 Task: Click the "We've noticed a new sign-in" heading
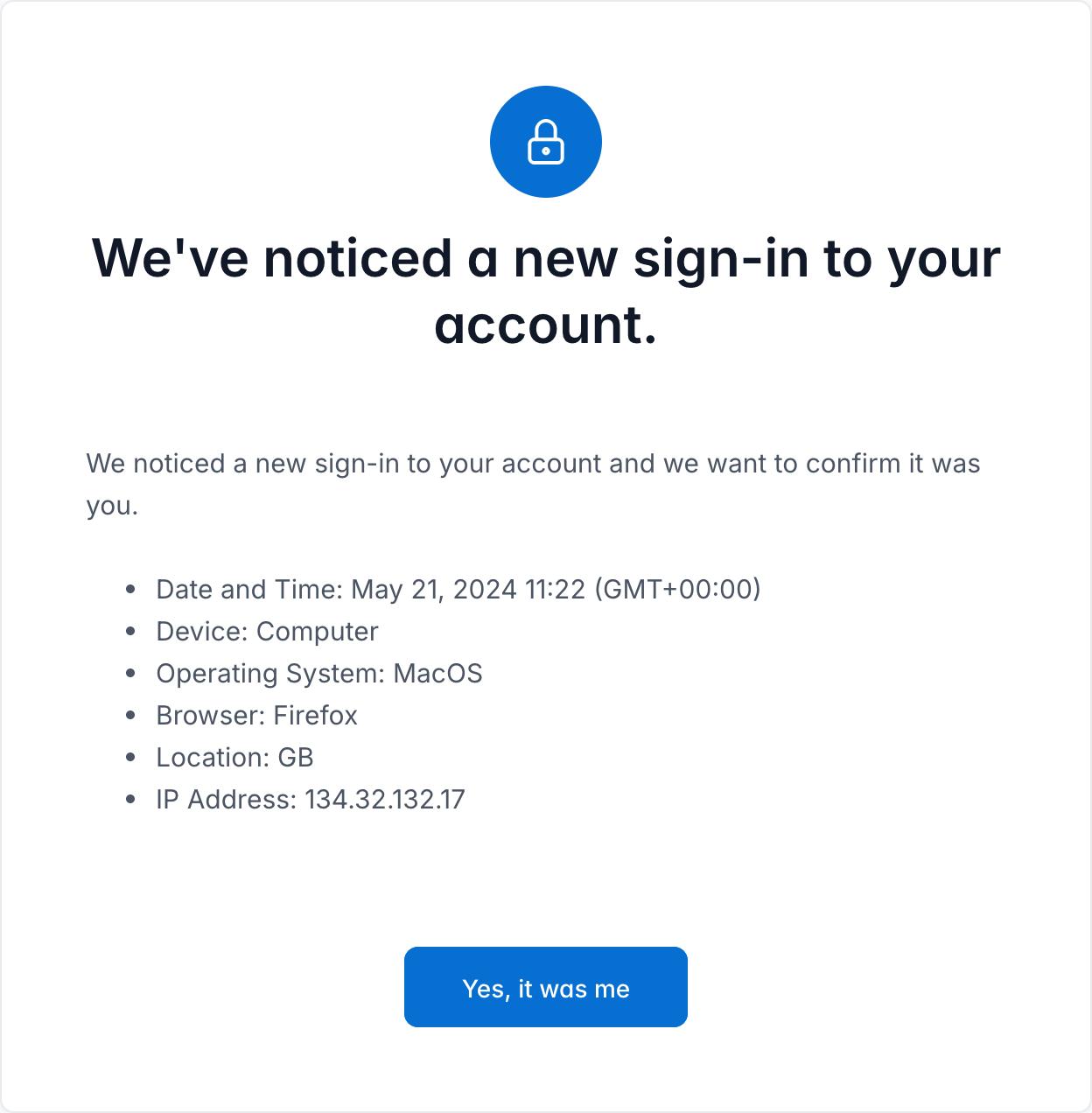(545, 257)
